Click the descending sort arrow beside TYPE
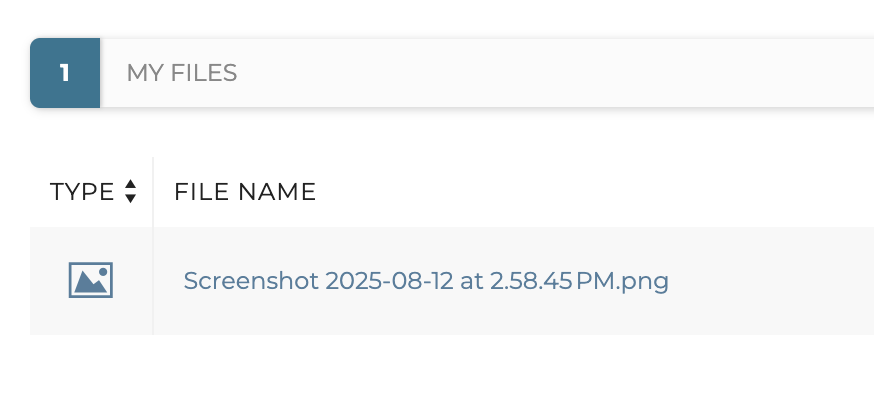Screen dimensions: 874x418 130,198
